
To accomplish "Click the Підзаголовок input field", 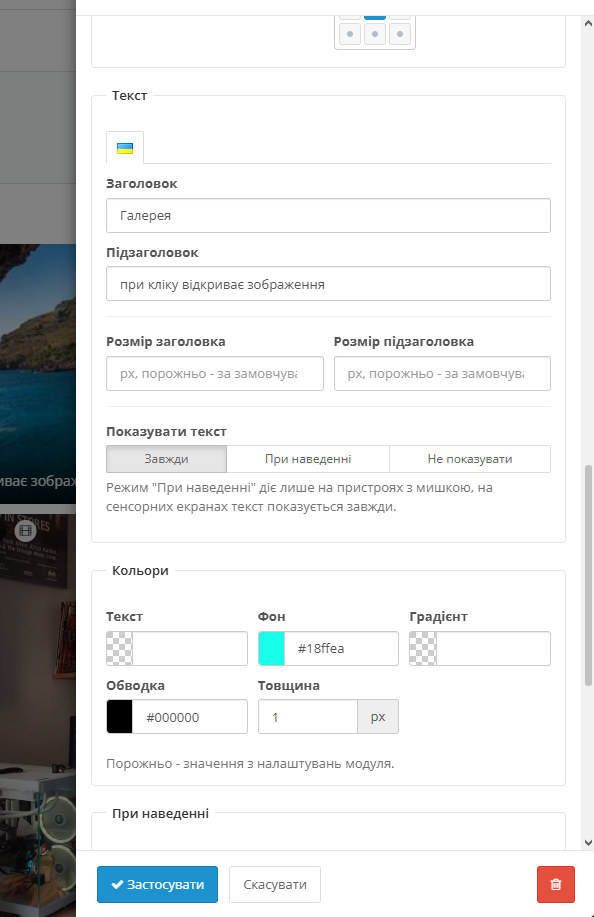I will pos(328,284).
